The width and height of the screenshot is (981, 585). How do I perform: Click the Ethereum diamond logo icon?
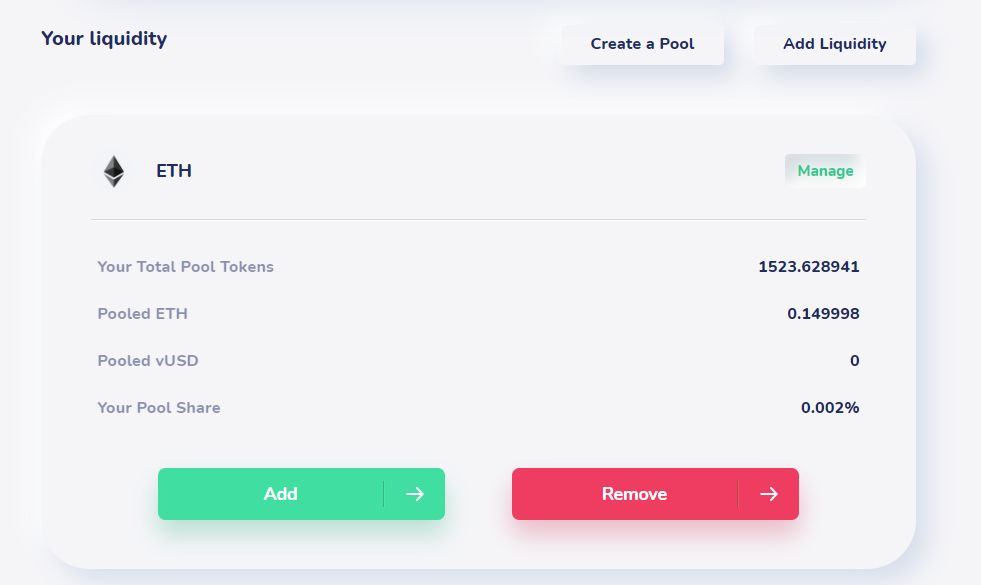(x=114, y=171)
